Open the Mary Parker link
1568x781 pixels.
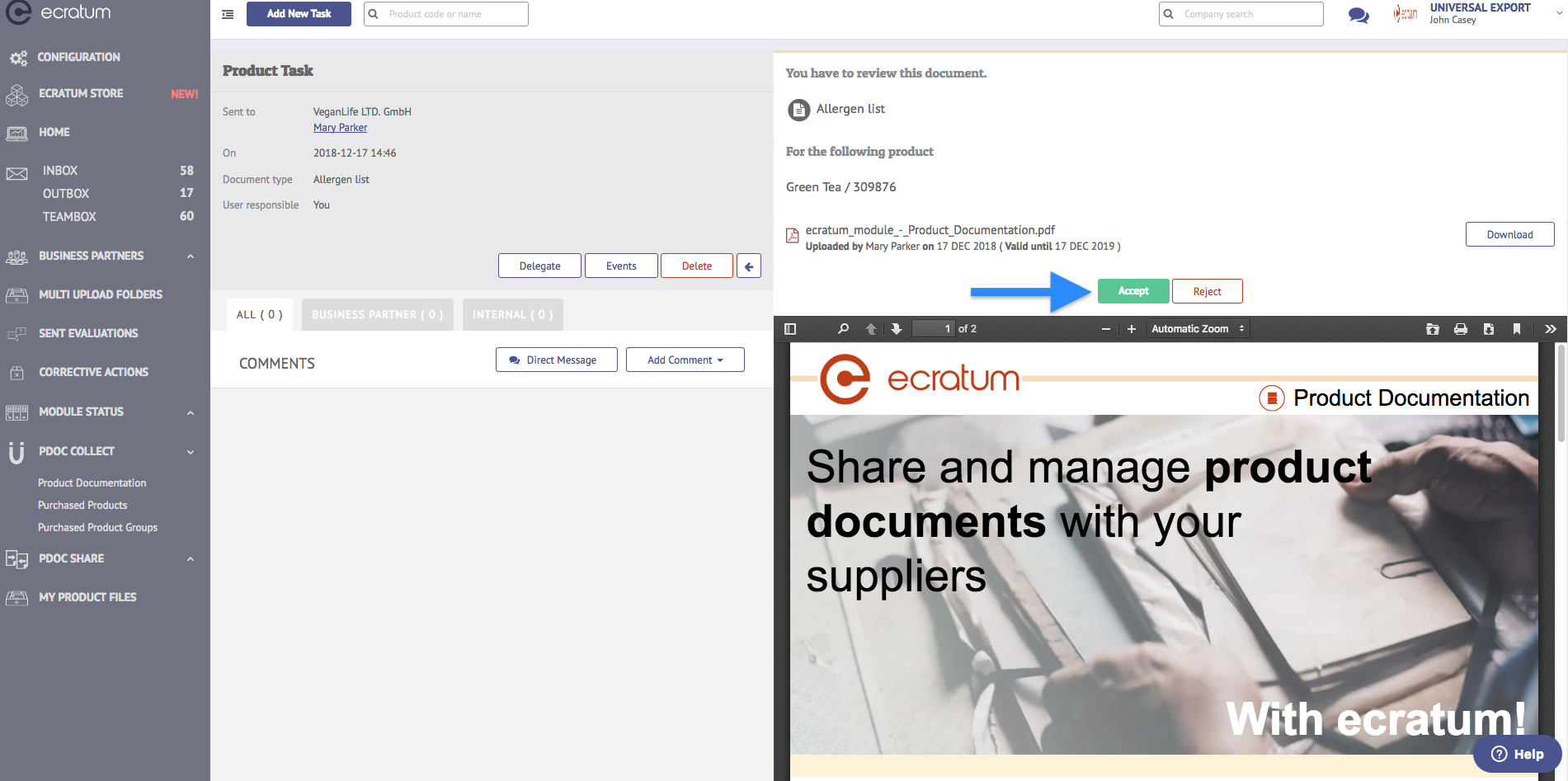340,128
